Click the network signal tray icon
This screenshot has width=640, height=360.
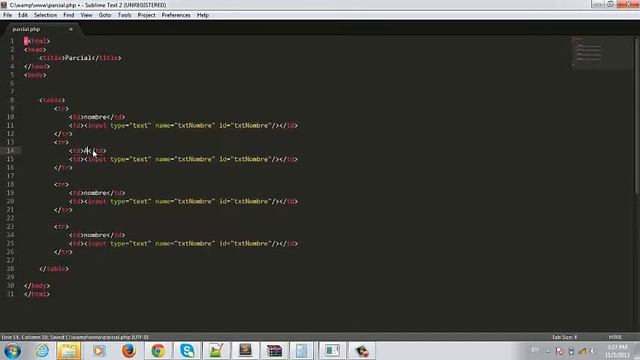click(x=582, y=351)
